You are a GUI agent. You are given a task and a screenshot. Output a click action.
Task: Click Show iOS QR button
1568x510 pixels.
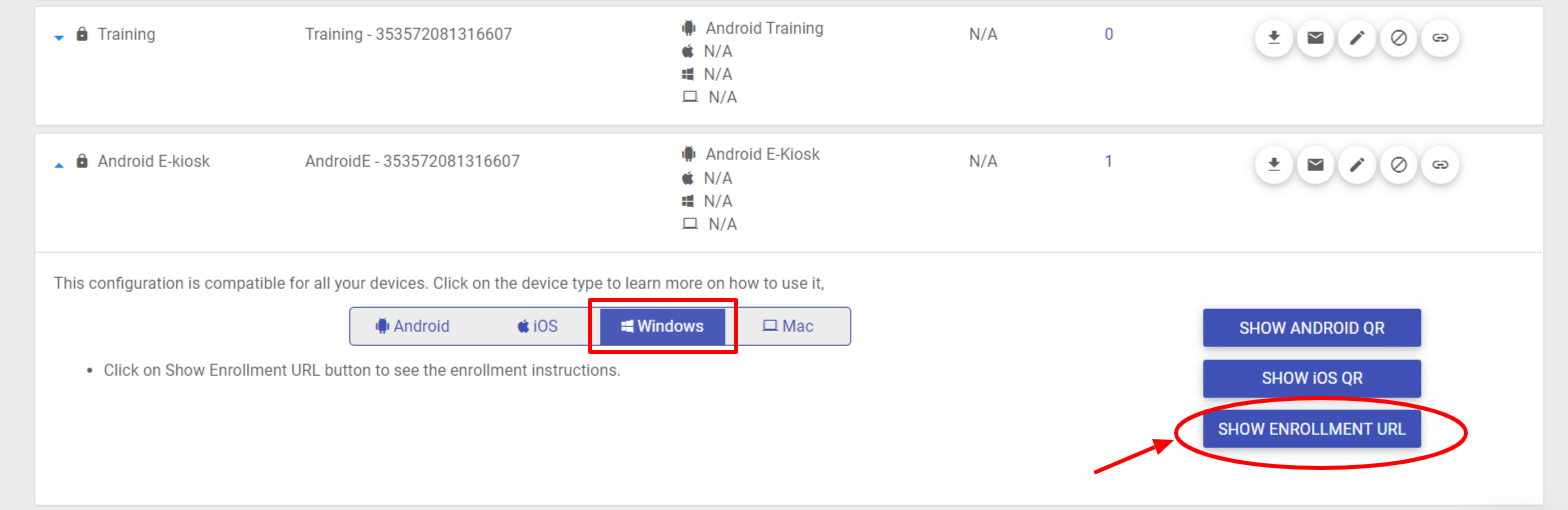coord(1312,378)
